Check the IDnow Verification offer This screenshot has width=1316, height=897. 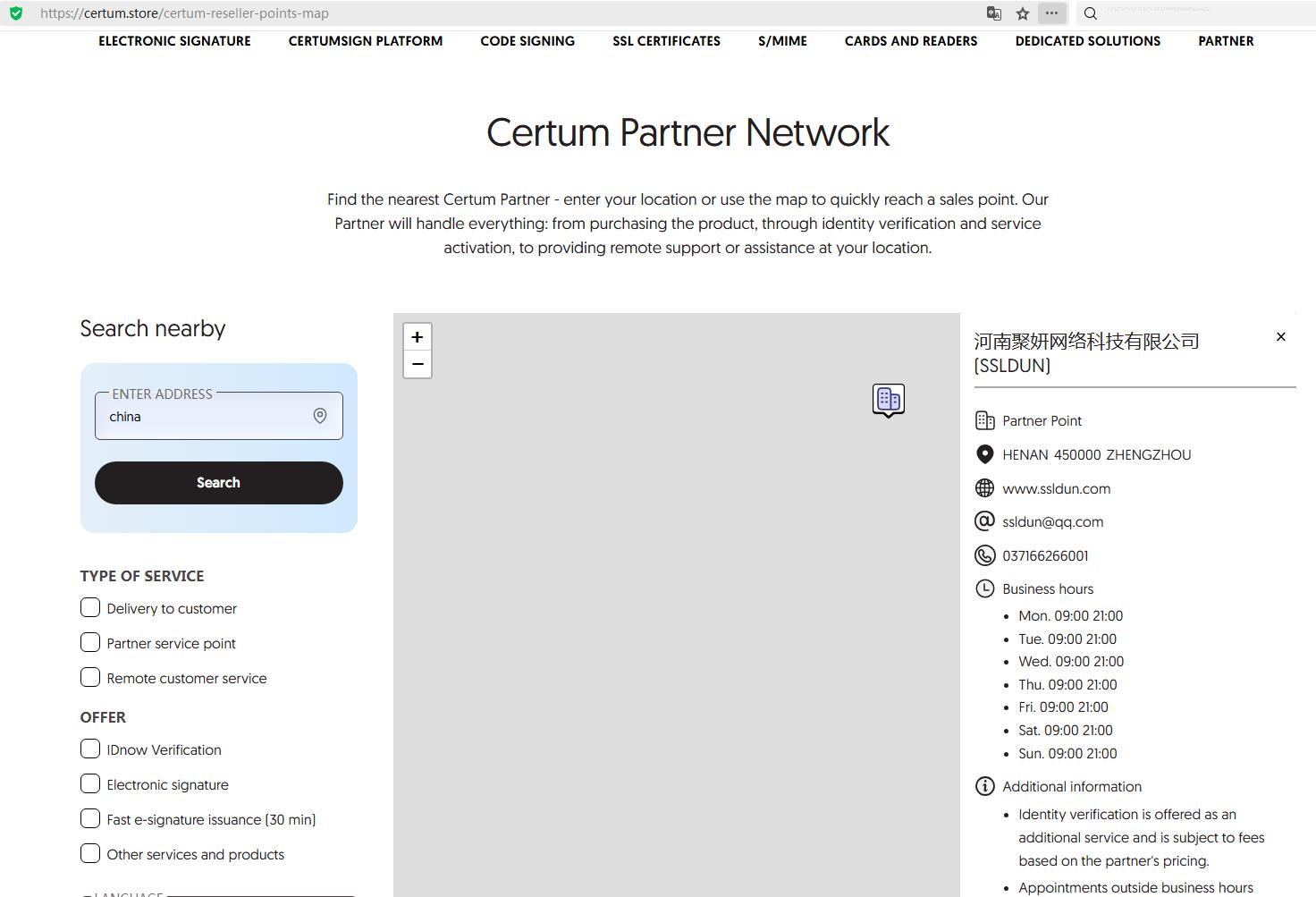(x=90, y=749)
